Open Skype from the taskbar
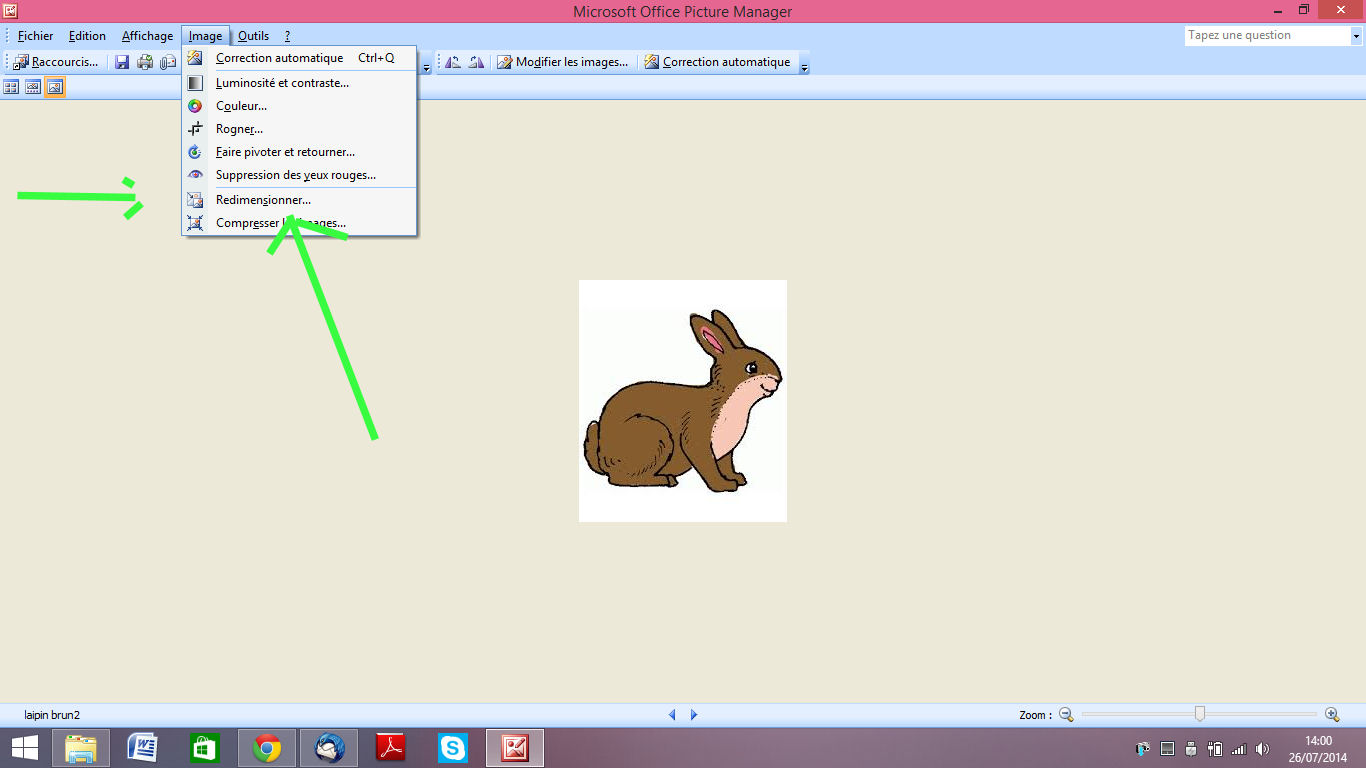Image resolution: width=1366 pixels, height=768 pixels. 453,748
